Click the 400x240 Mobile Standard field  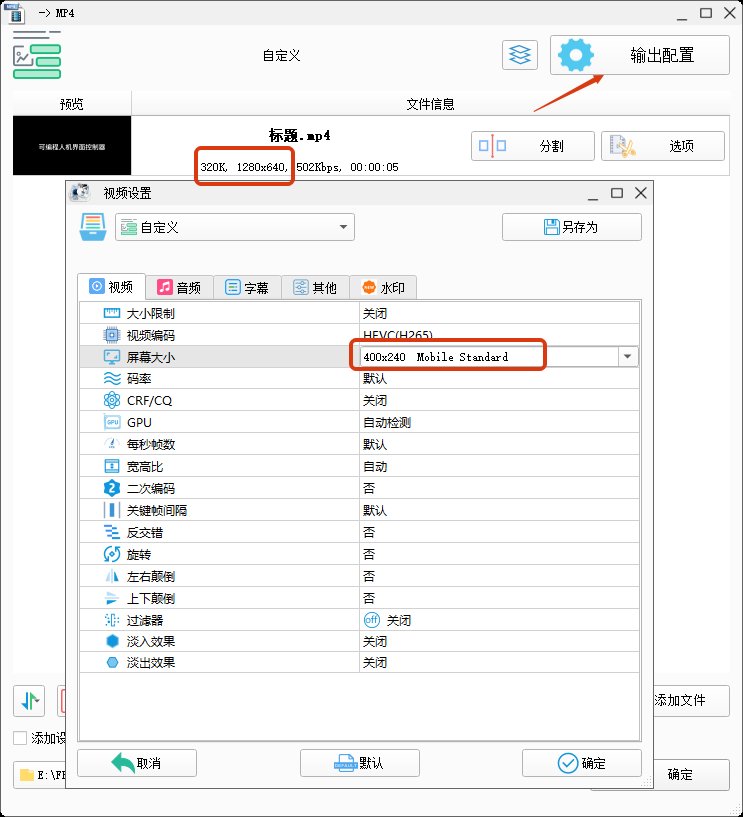coord(490,357)
